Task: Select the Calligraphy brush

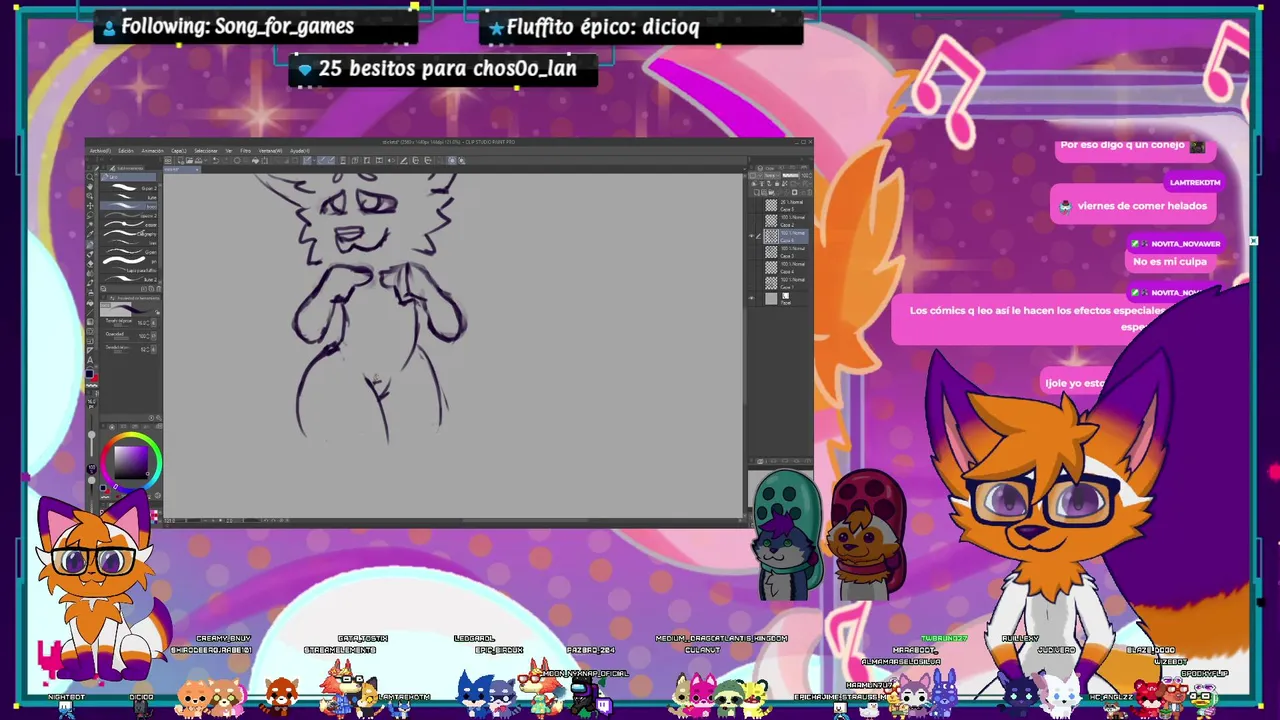Action: click(128, 234)
